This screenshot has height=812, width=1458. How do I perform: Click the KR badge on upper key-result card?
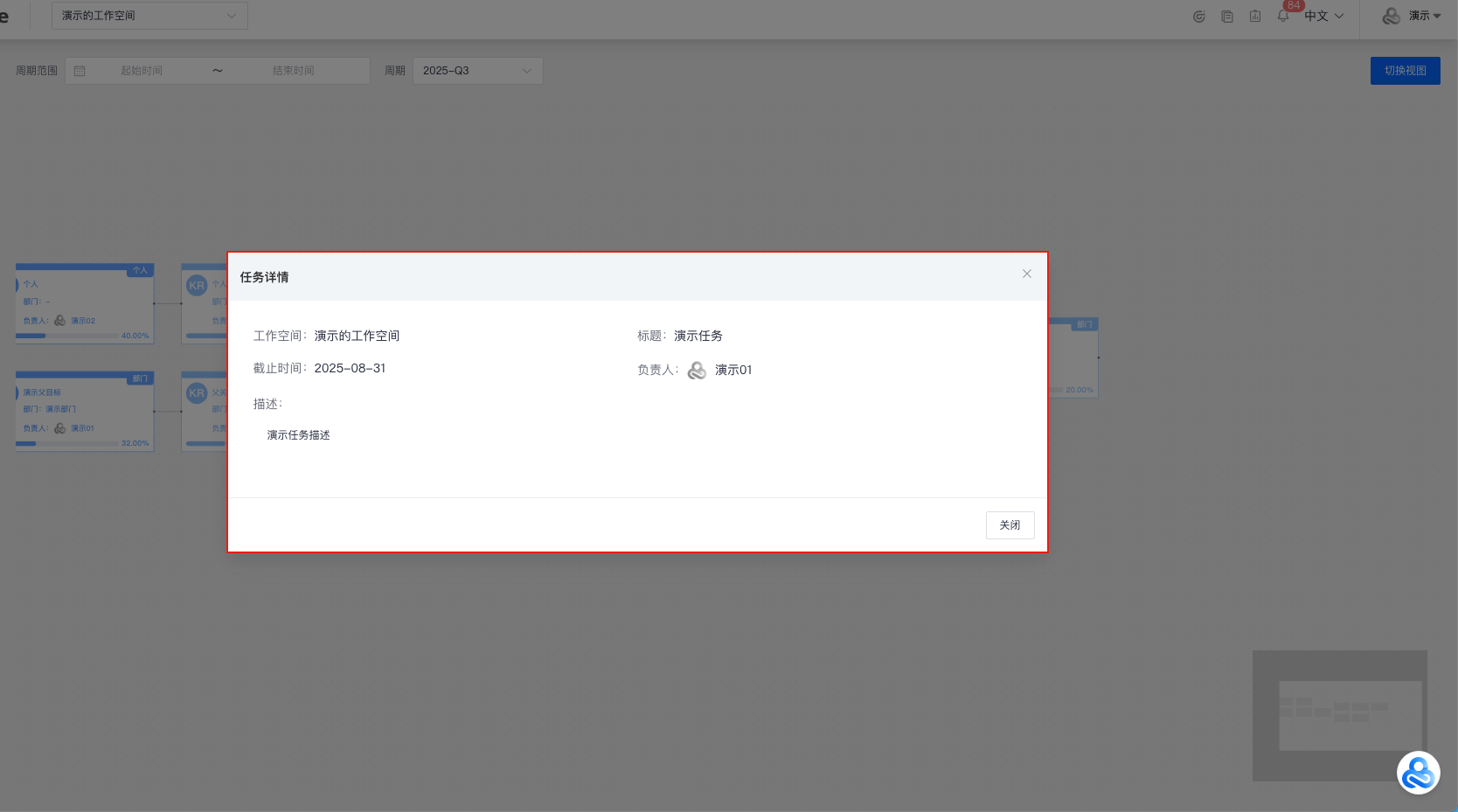click(x=197, y=286)
